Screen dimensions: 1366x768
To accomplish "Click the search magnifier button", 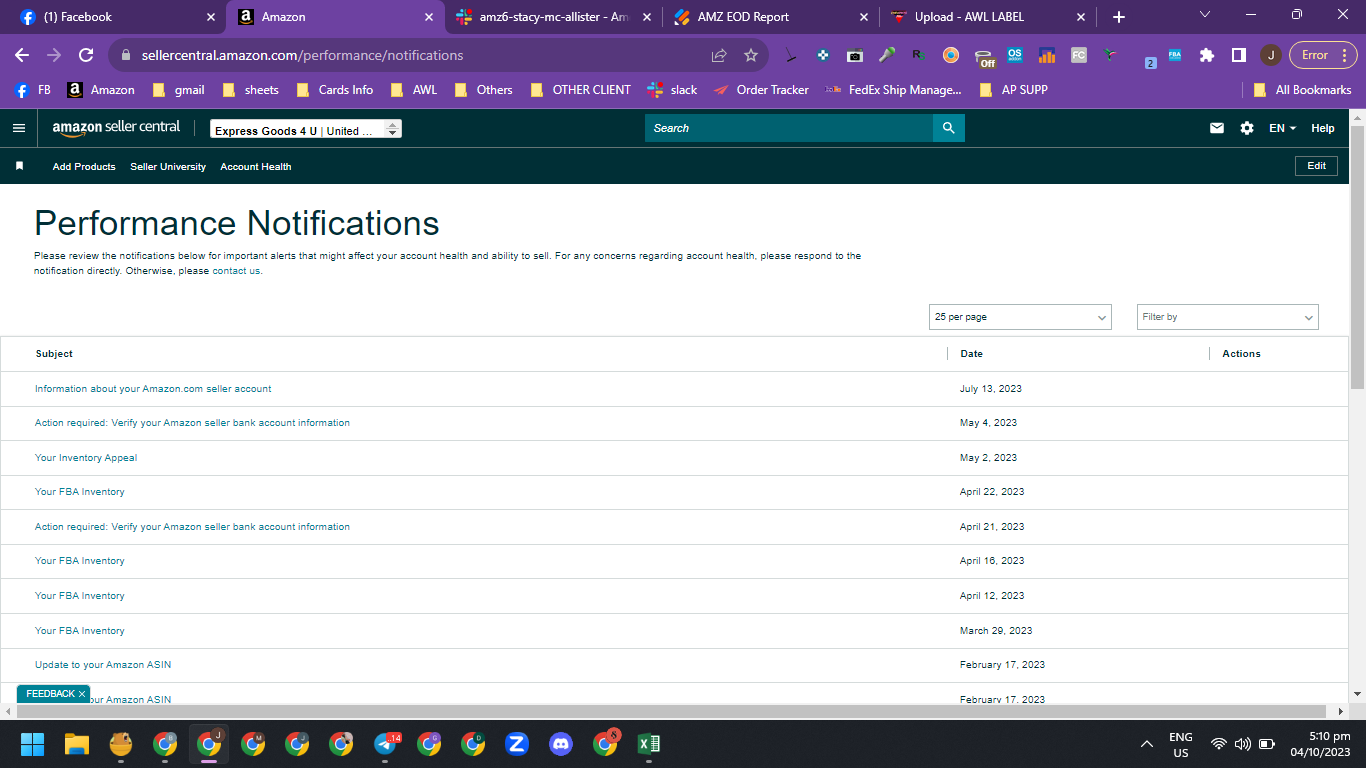I will click(948, 128).
